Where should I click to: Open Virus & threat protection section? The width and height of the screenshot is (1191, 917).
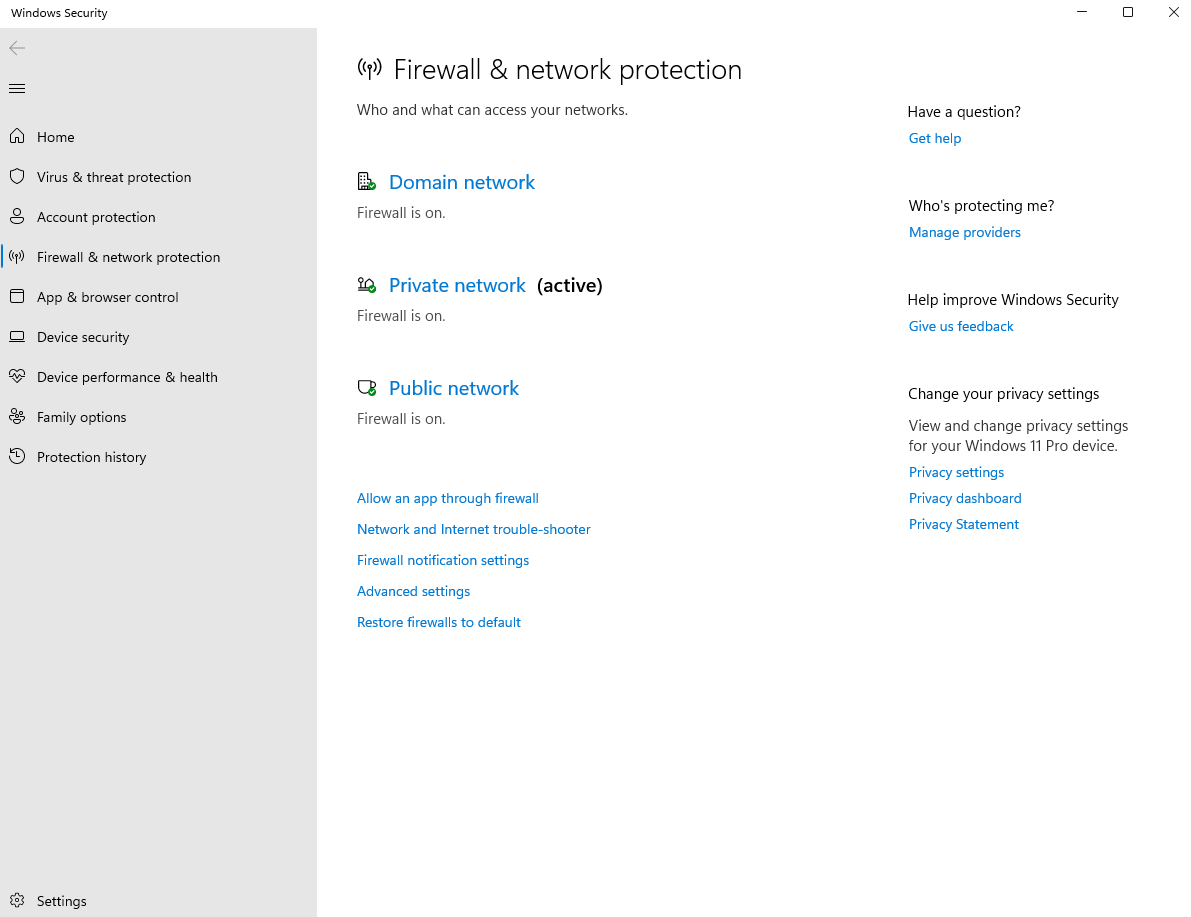(x=114, y=177)
